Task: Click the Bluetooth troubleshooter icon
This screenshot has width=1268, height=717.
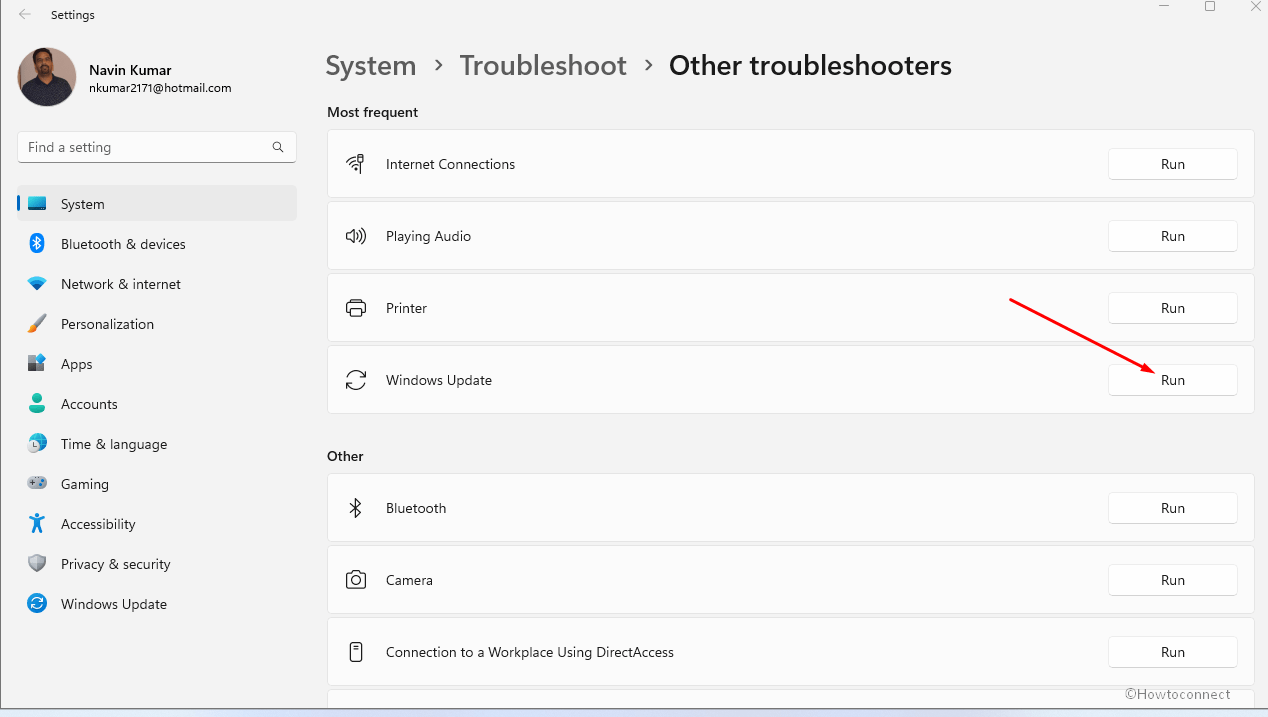Action: pyautogui.click(x=355, y=508)
